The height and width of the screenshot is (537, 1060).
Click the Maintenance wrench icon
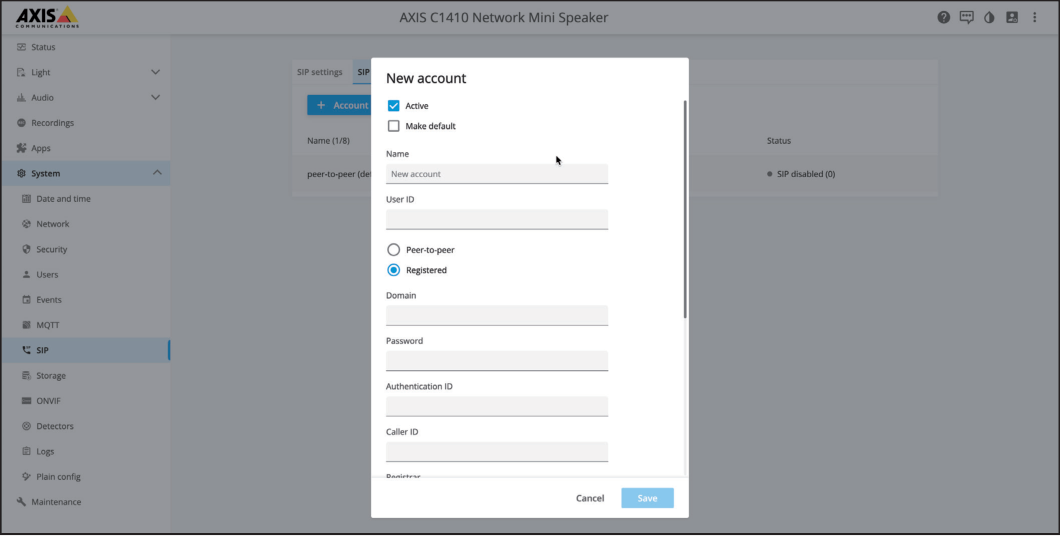tap(21, 502)
